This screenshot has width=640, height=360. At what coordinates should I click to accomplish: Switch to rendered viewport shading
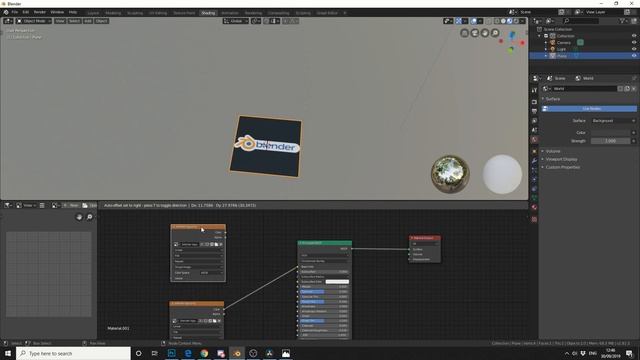[x=516, y=21]
